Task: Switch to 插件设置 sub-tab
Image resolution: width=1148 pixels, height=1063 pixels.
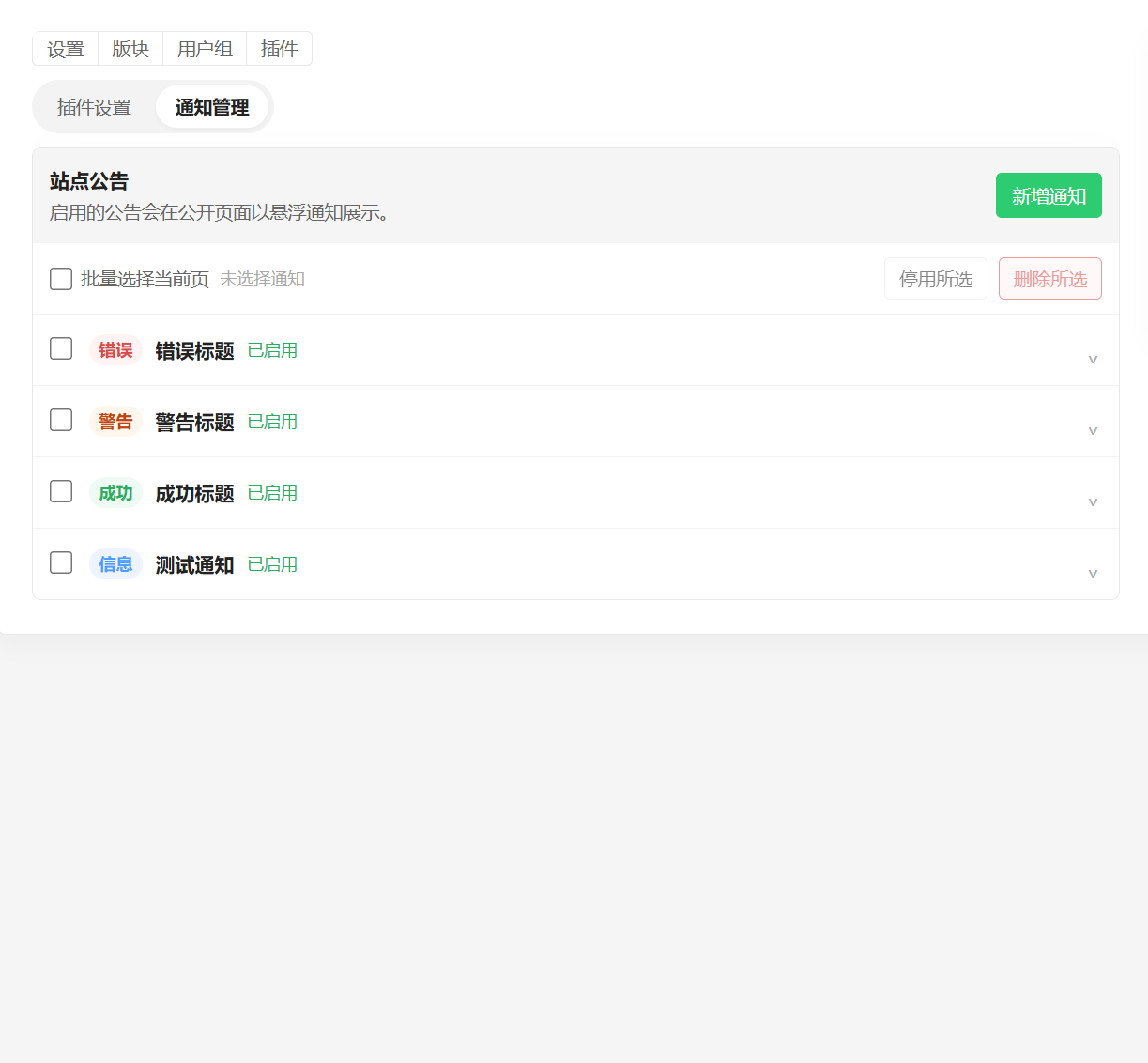Action: click(94, 107)
